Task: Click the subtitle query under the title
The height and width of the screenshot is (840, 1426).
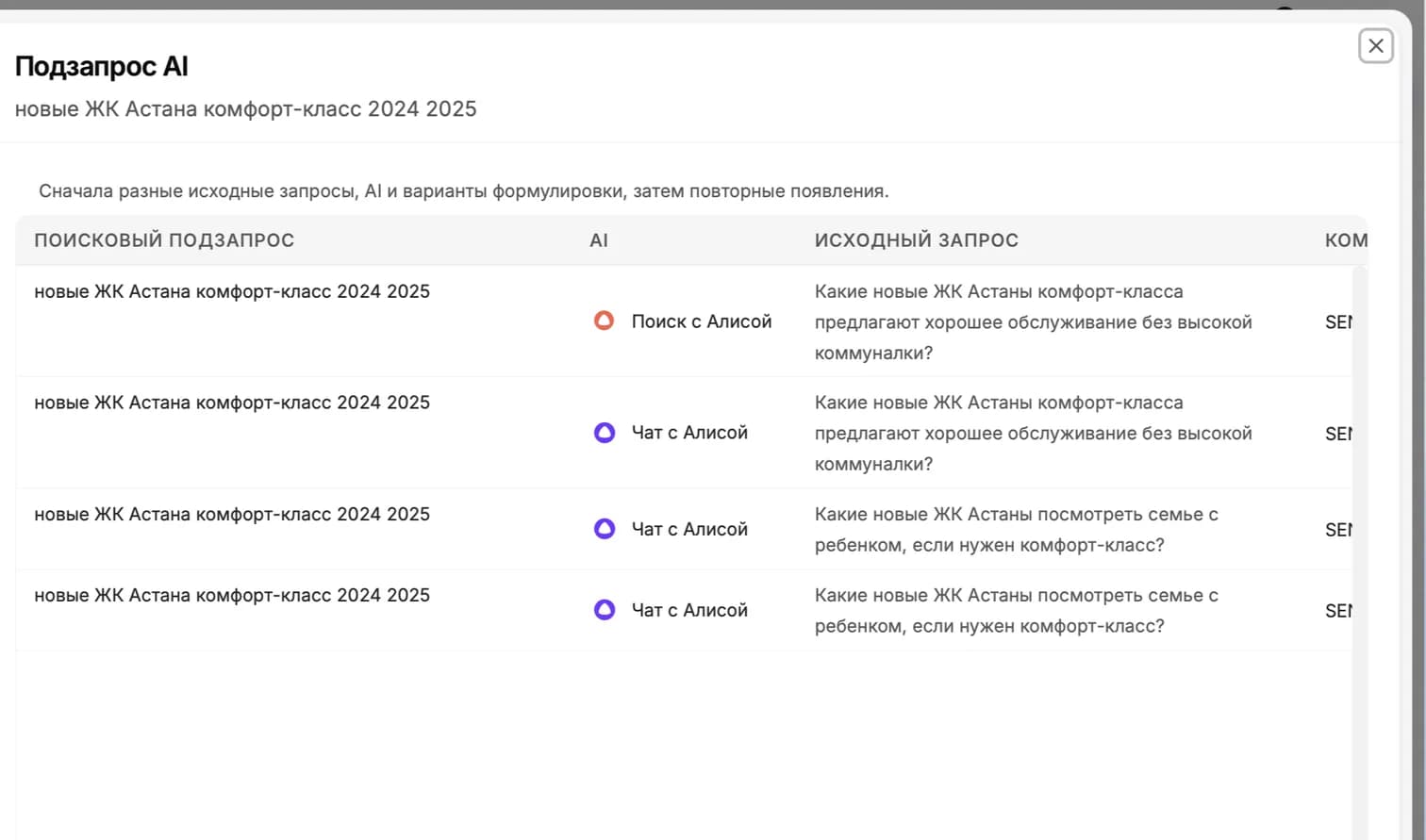Action: pos(246,109)
